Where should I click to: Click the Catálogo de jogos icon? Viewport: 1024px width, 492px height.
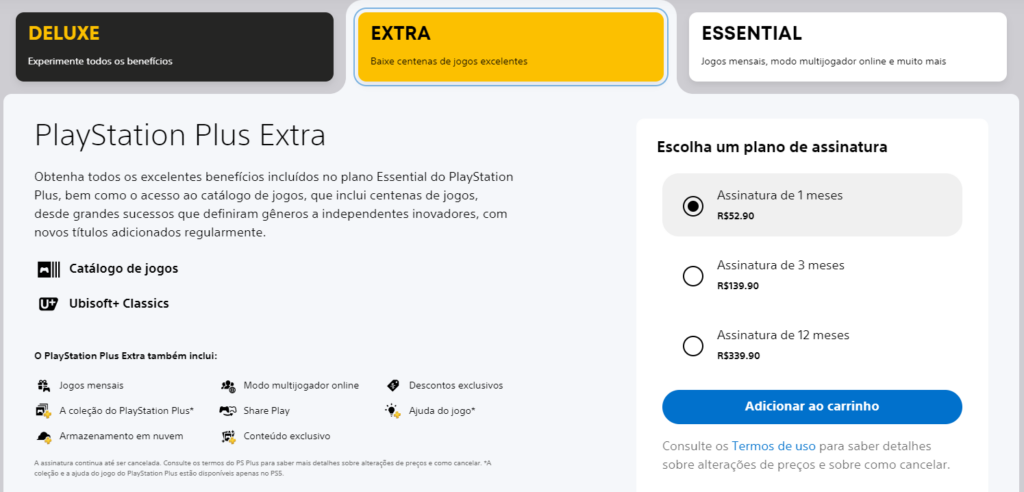pyautogui.click(x=48, y=269)
